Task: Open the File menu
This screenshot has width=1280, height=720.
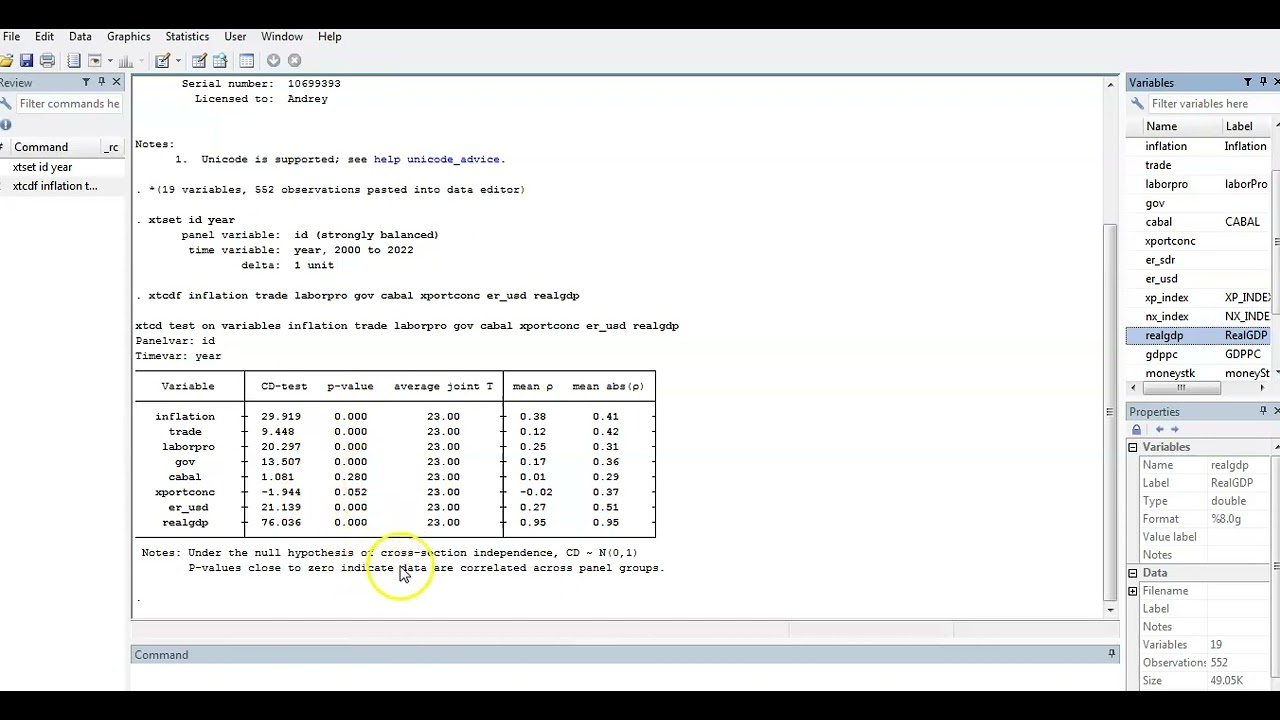Action: [11, 36]
